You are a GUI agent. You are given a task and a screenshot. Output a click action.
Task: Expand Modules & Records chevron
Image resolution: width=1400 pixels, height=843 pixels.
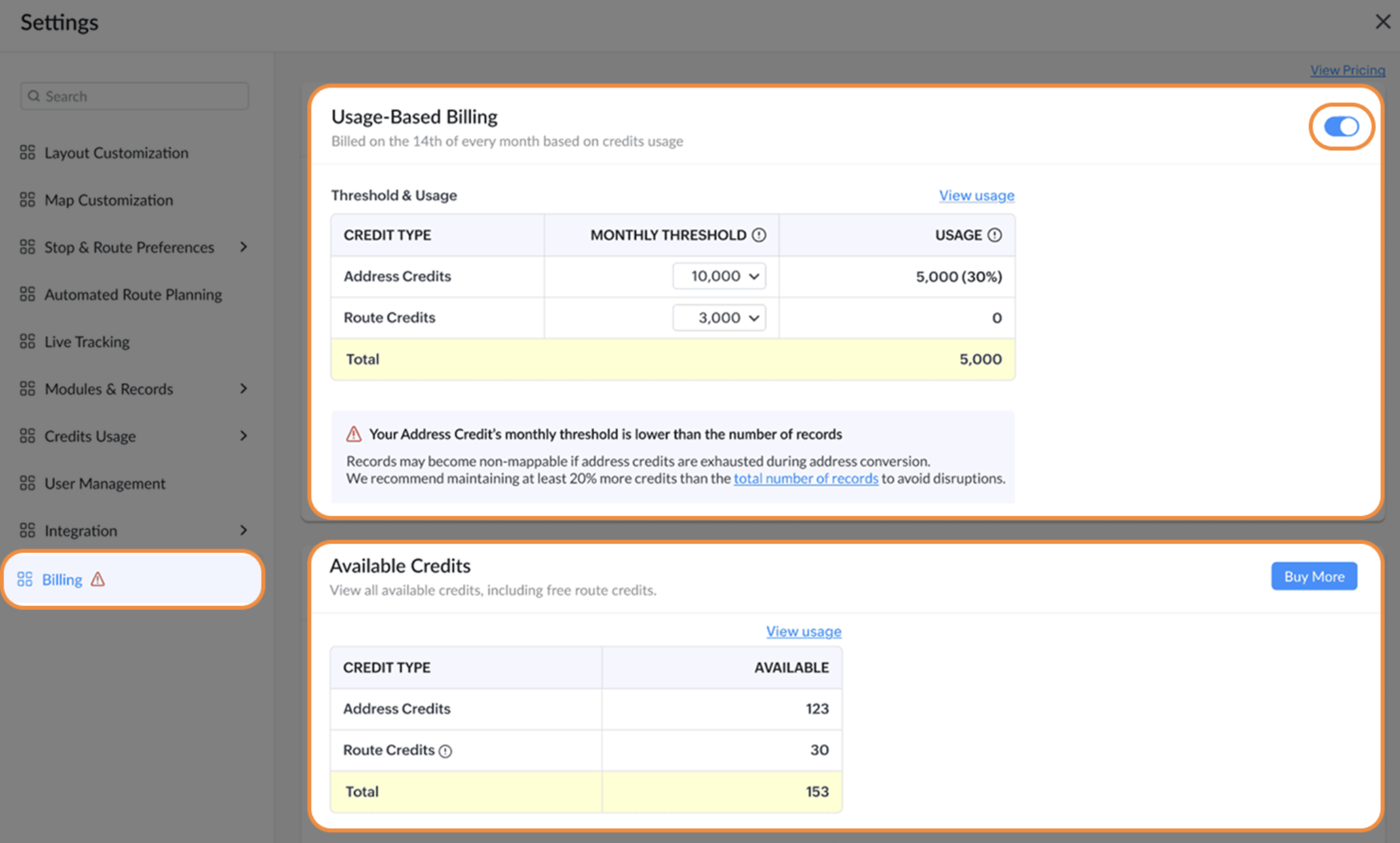(243, 389)
